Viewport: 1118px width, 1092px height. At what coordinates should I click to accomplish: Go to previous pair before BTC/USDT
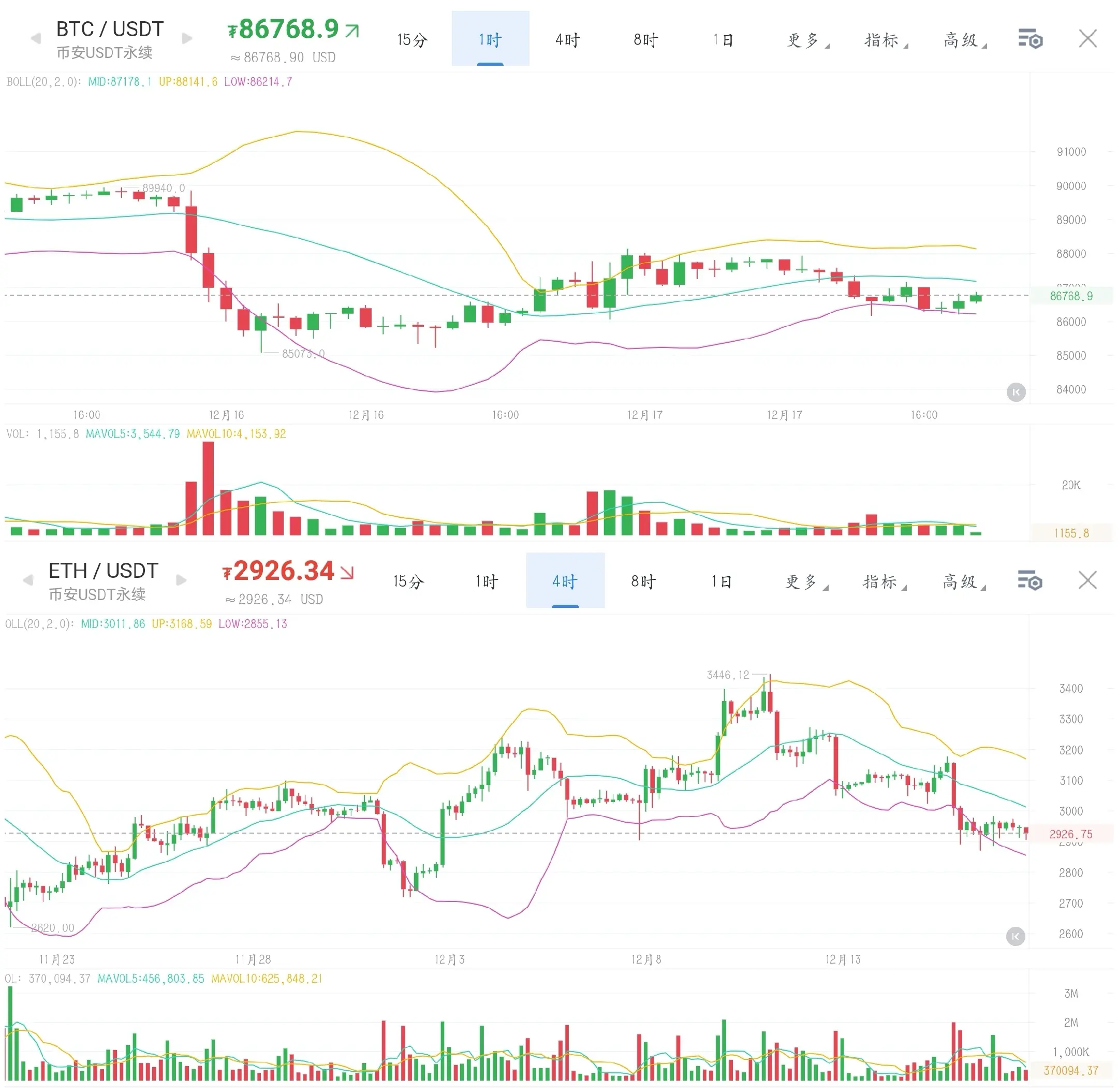pyautogui.click(x=36, y=39)
